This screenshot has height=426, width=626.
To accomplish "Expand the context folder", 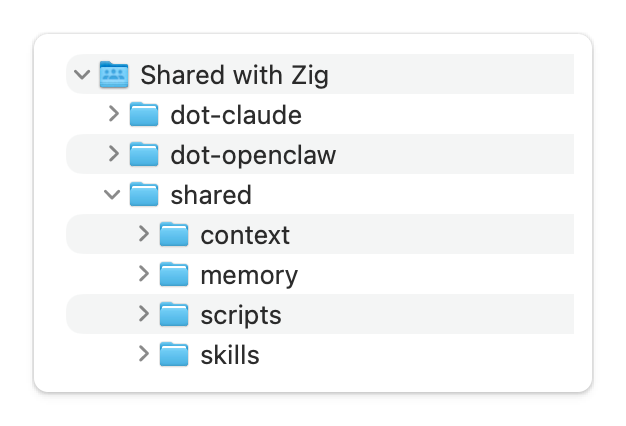I will (x=143, y=235).
